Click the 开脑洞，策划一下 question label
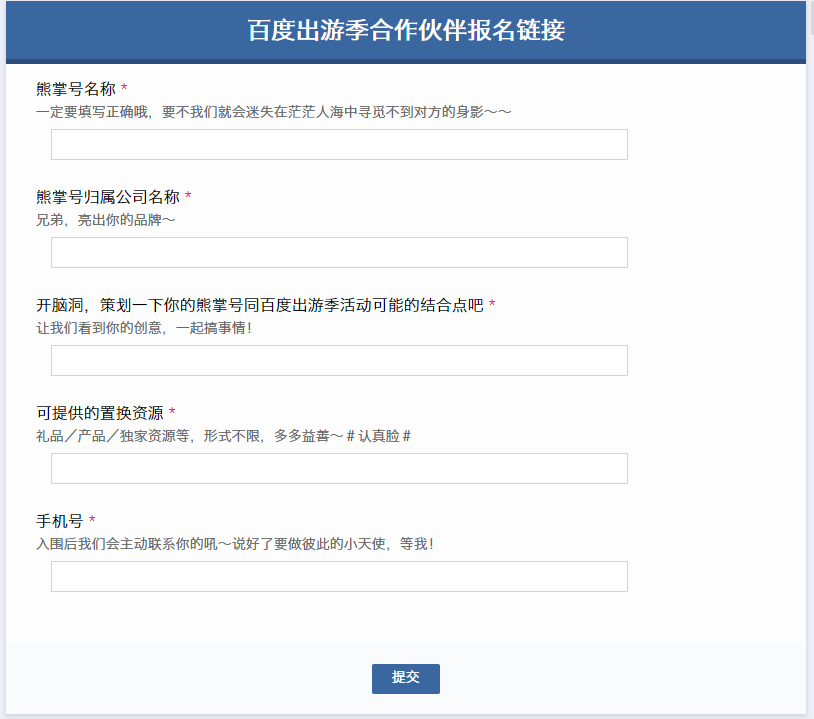 260,305
